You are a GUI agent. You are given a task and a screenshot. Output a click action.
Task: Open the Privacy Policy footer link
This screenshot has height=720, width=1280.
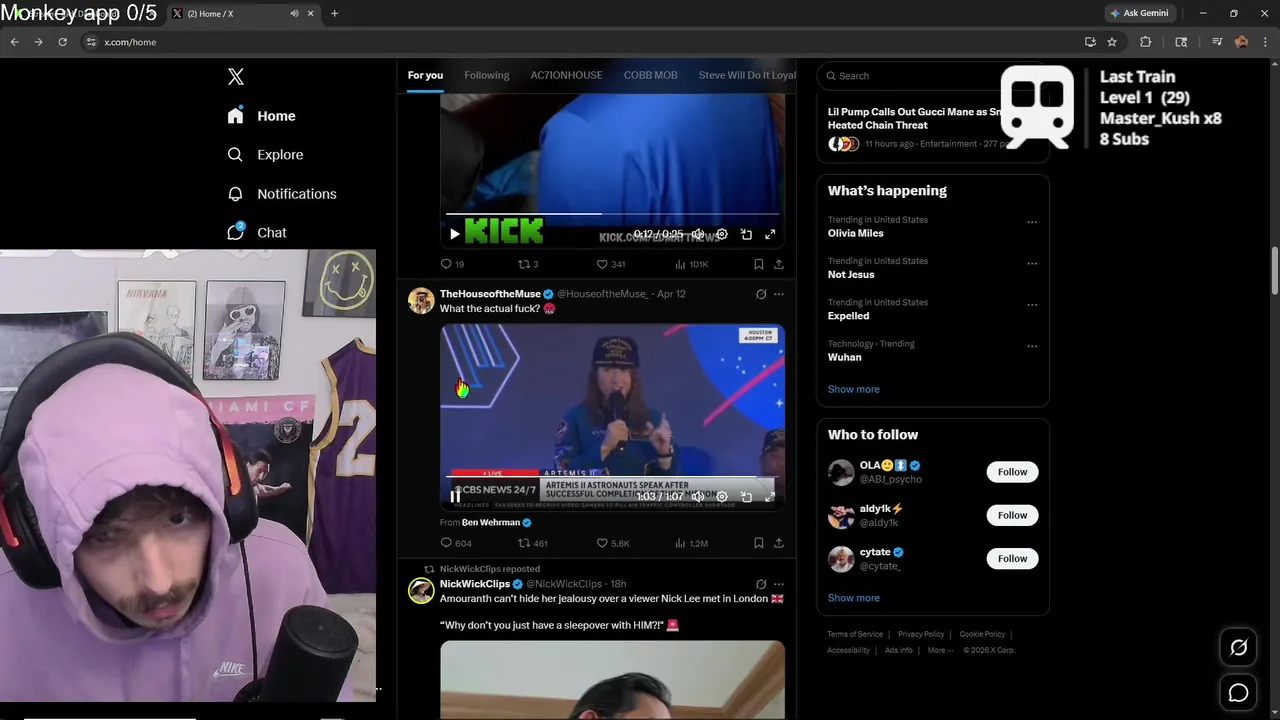[x=921, y=634]
